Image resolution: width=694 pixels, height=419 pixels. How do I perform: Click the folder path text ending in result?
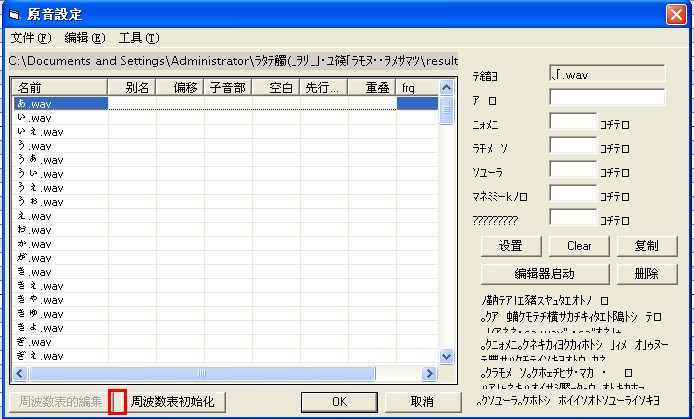233,61
